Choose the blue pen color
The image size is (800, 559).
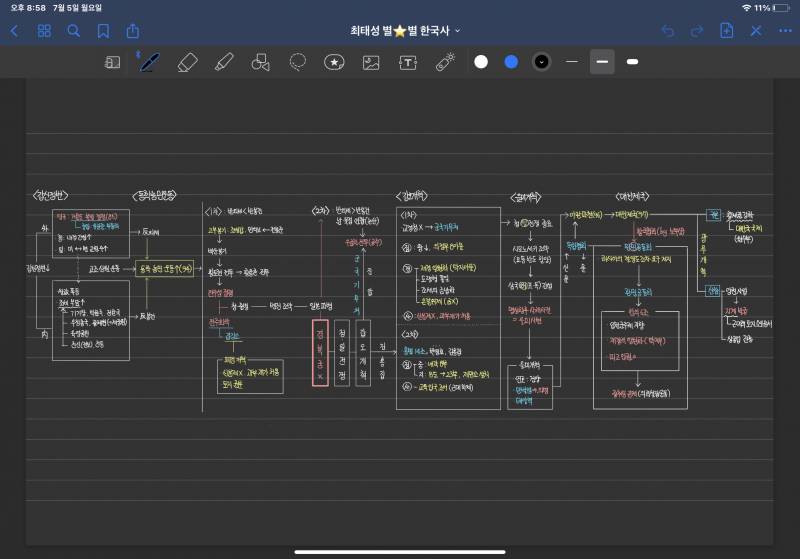[511, 62]
